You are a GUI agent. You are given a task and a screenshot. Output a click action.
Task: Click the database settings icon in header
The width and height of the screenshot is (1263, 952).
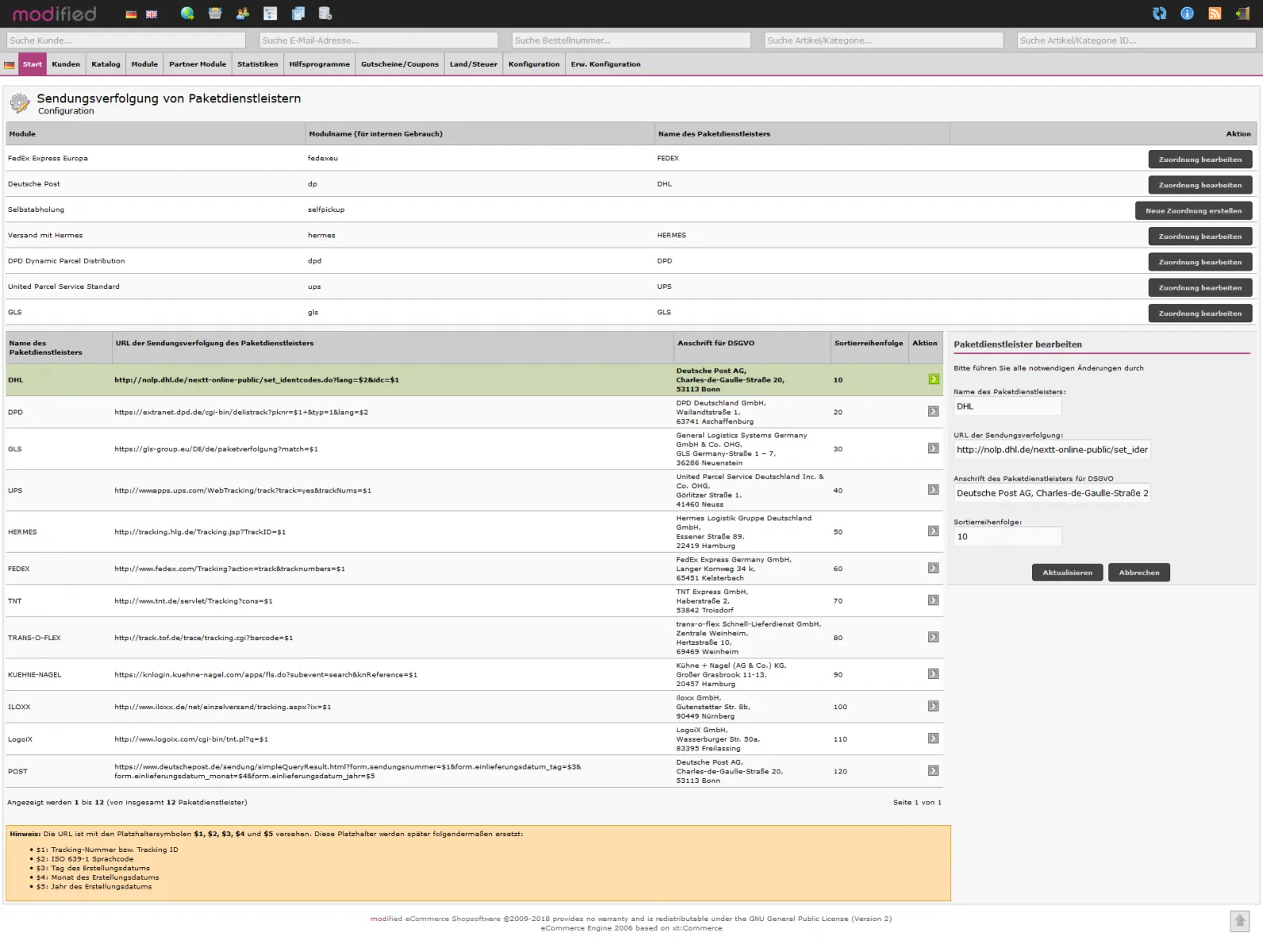pyautogui.click(x=325, y=13)
